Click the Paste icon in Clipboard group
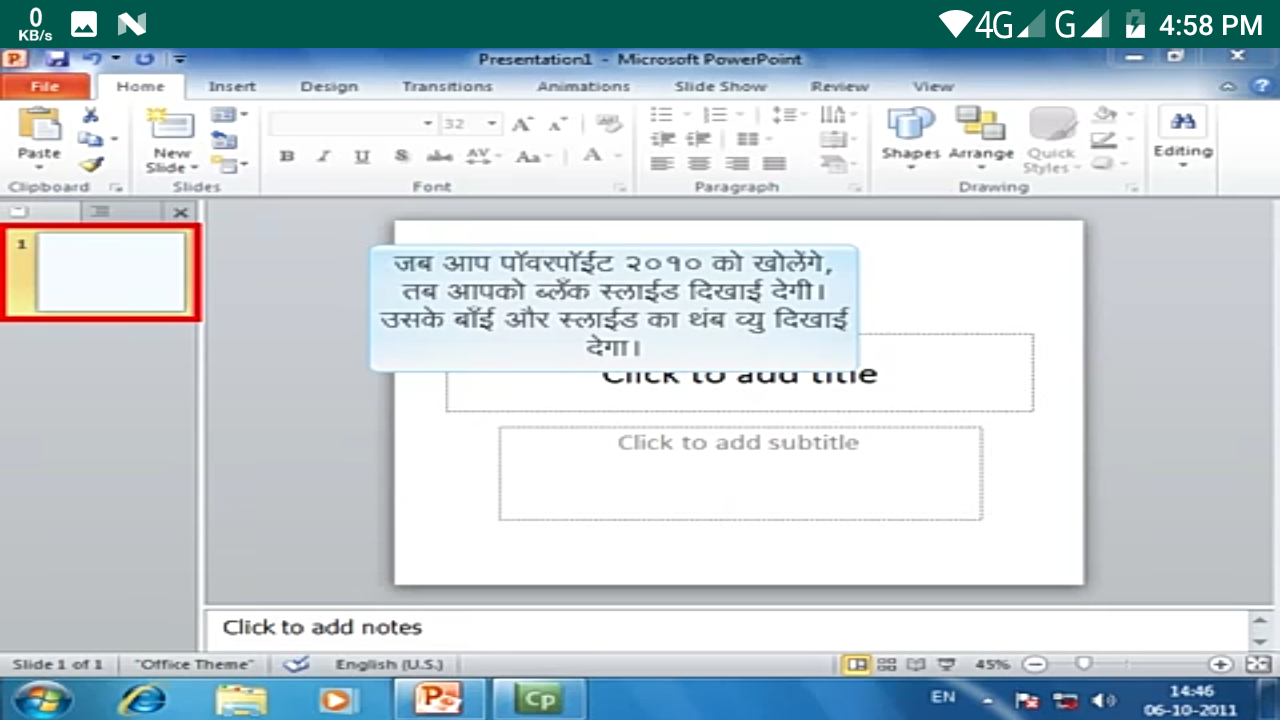 [x=40, y=126]
